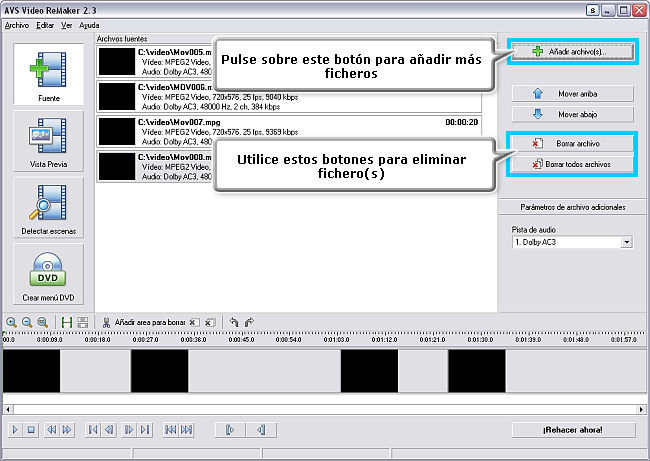Screen dimensions: 650x461
Task: Select the Mov008 file entry
Action: point(155,167)
